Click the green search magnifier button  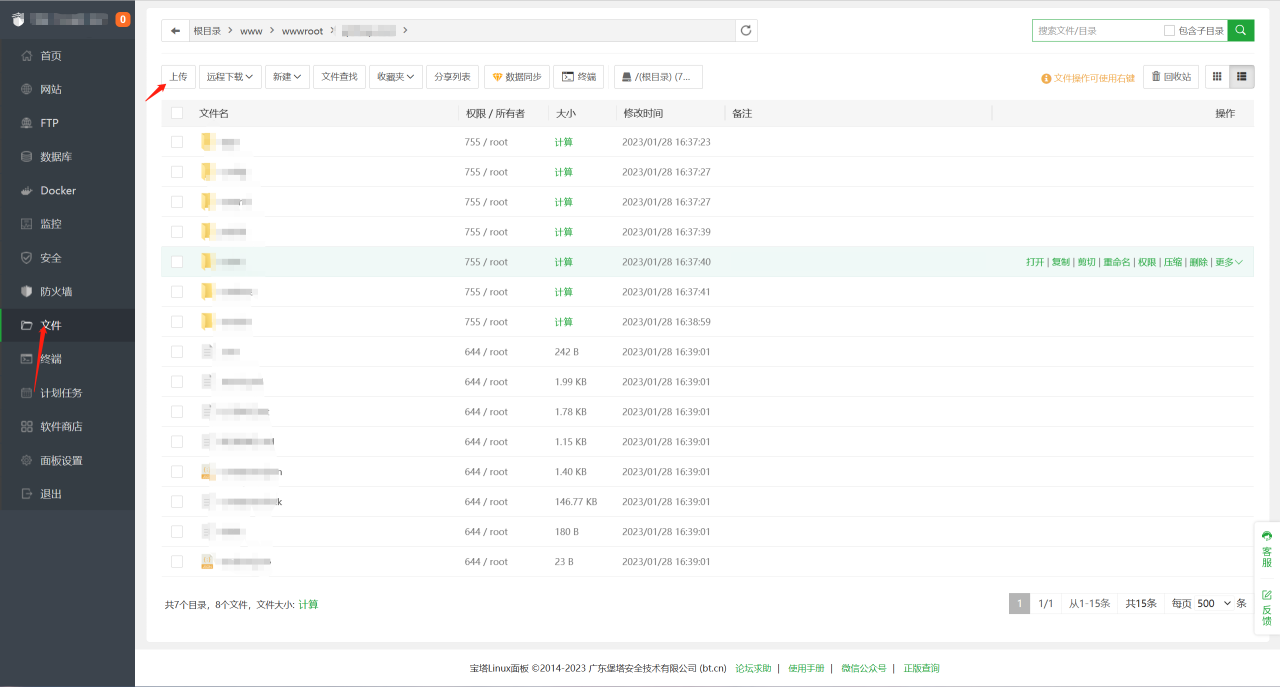1240,31
